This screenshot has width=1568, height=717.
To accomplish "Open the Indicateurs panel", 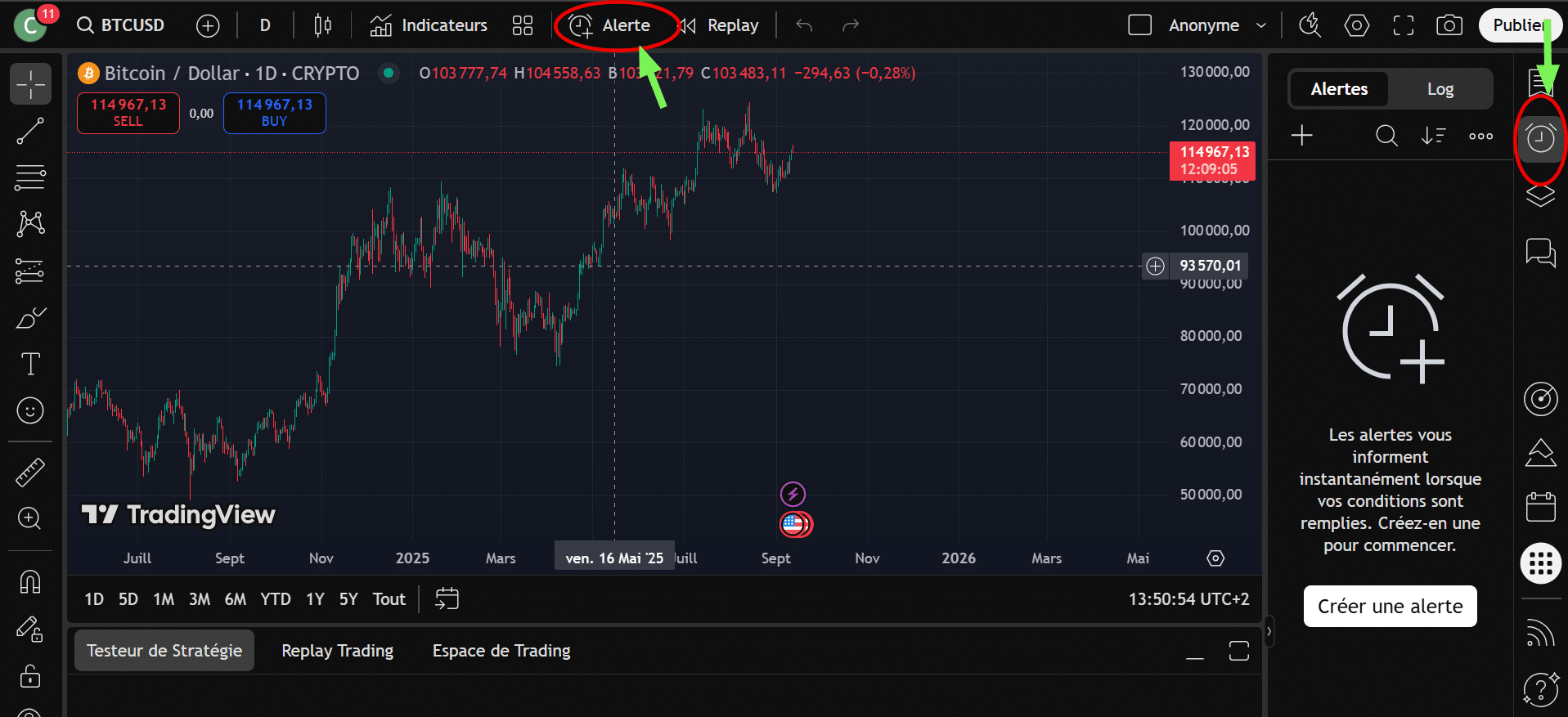I will [429, 25].
